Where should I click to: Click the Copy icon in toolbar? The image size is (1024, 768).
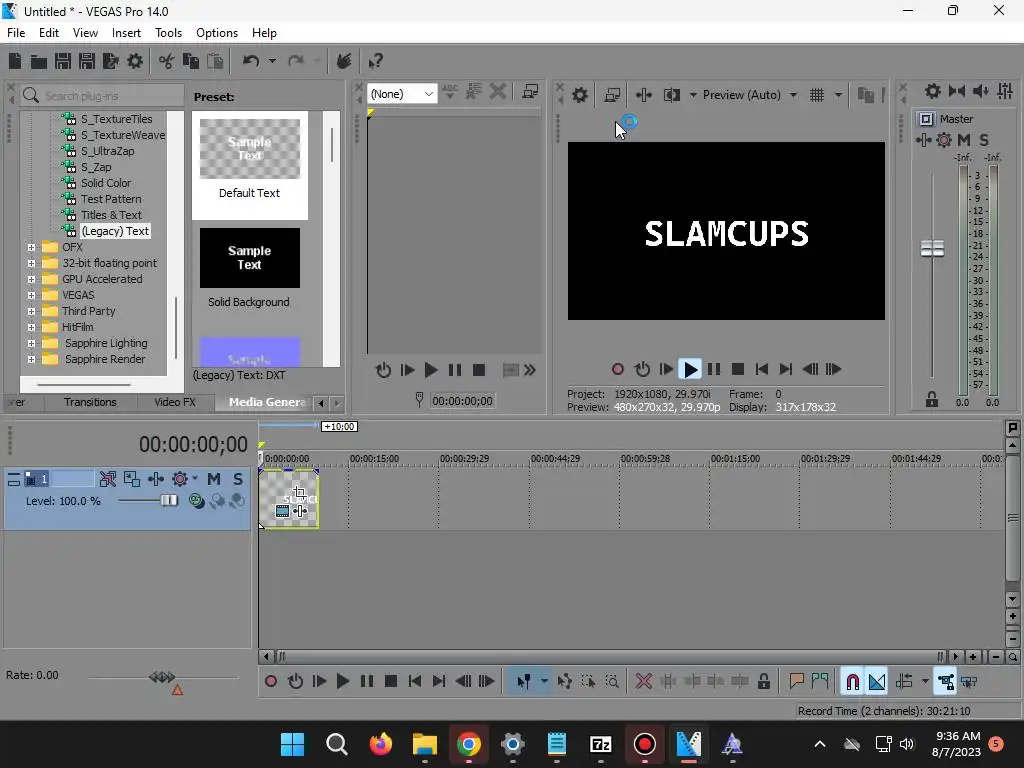coord(190,61)
